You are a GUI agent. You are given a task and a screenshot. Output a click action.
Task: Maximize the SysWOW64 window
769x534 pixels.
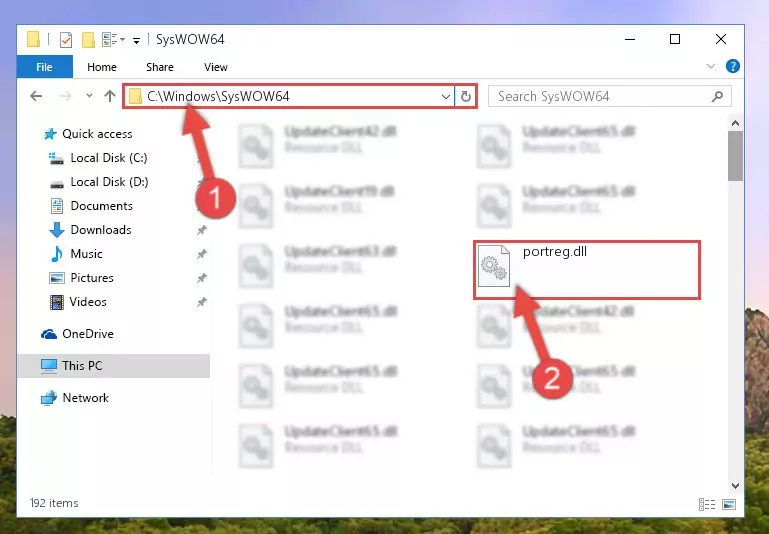click(675, 39)
